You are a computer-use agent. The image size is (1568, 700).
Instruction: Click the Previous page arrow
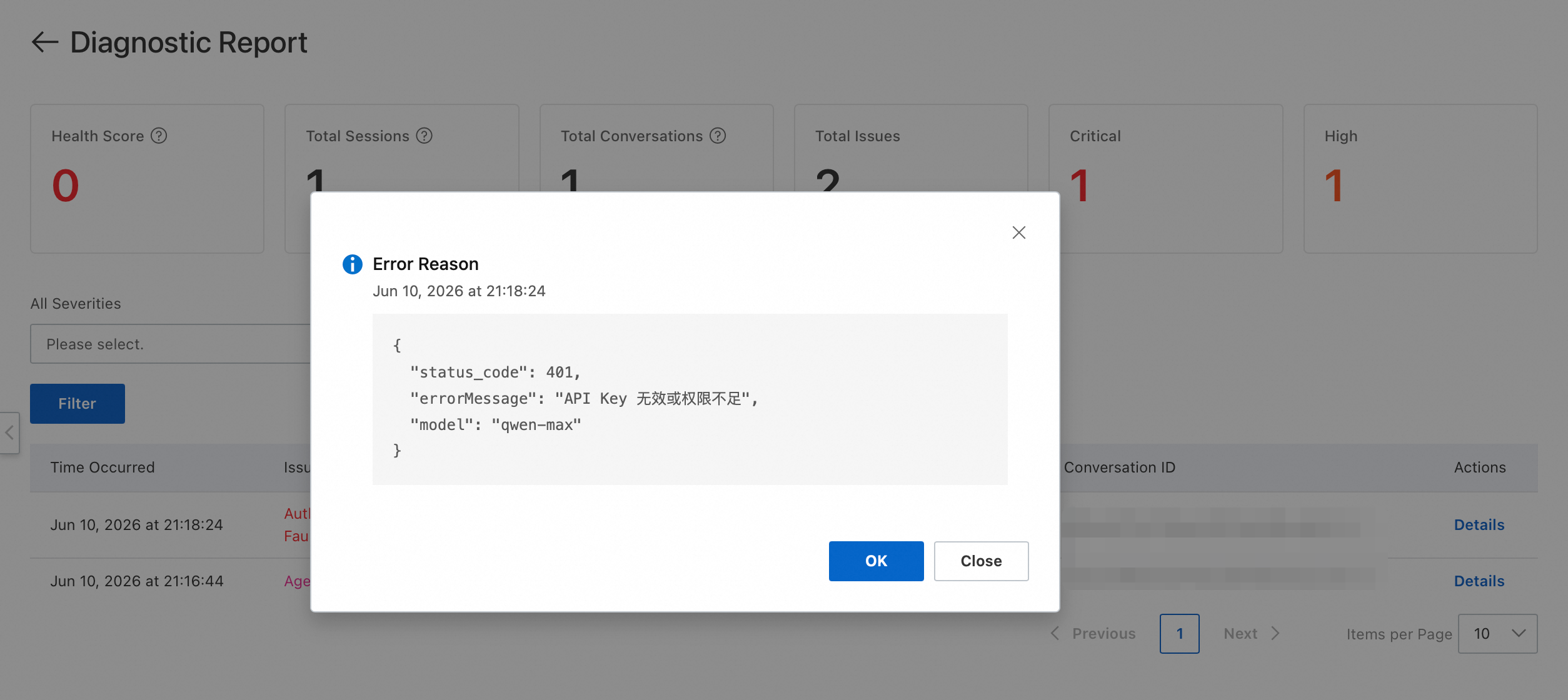click(1055, 634)
